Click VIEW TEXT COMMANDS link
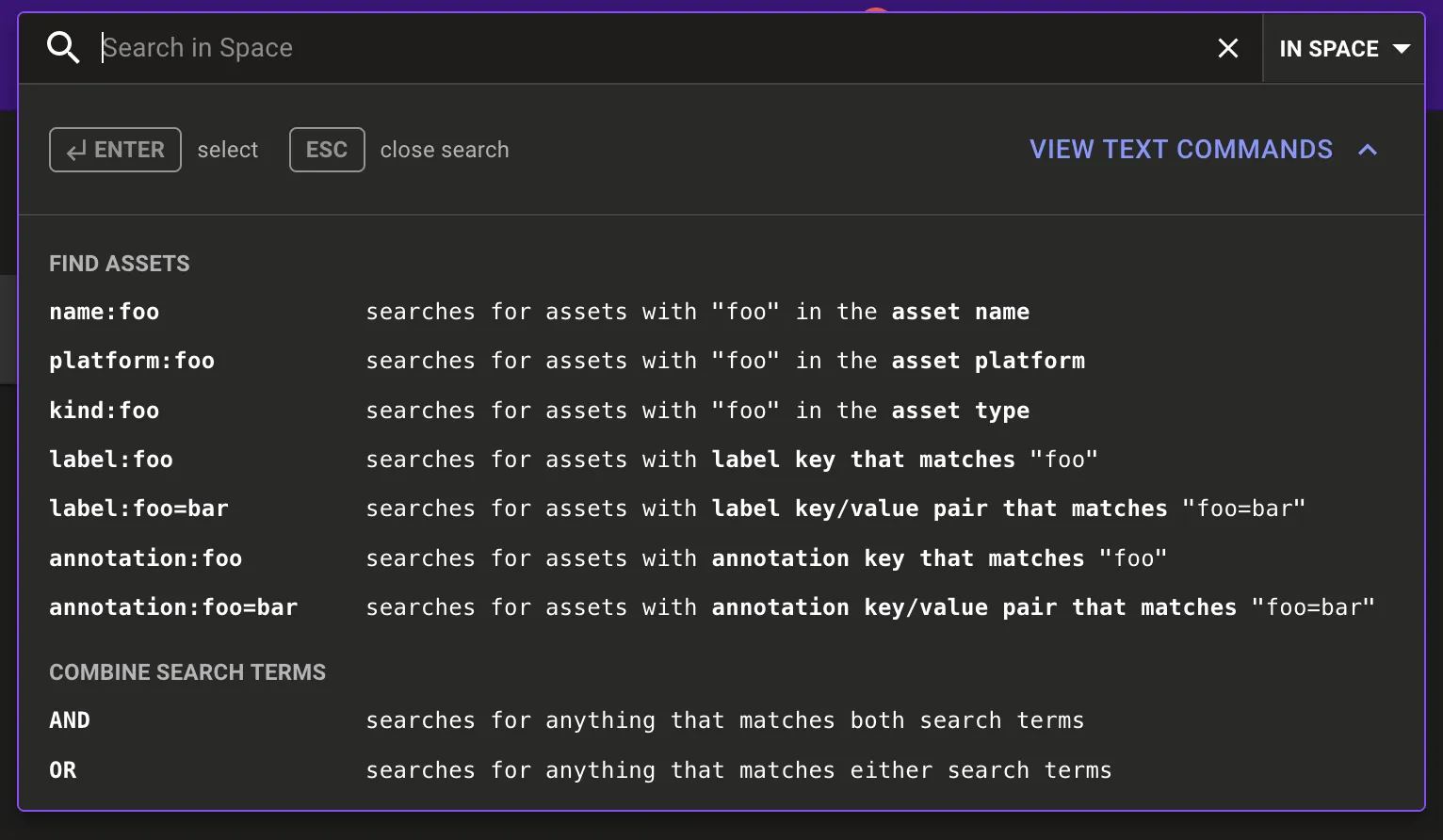Viewport: 1443px width, 840px height. pyautogui.click(x=1181, y=150)
